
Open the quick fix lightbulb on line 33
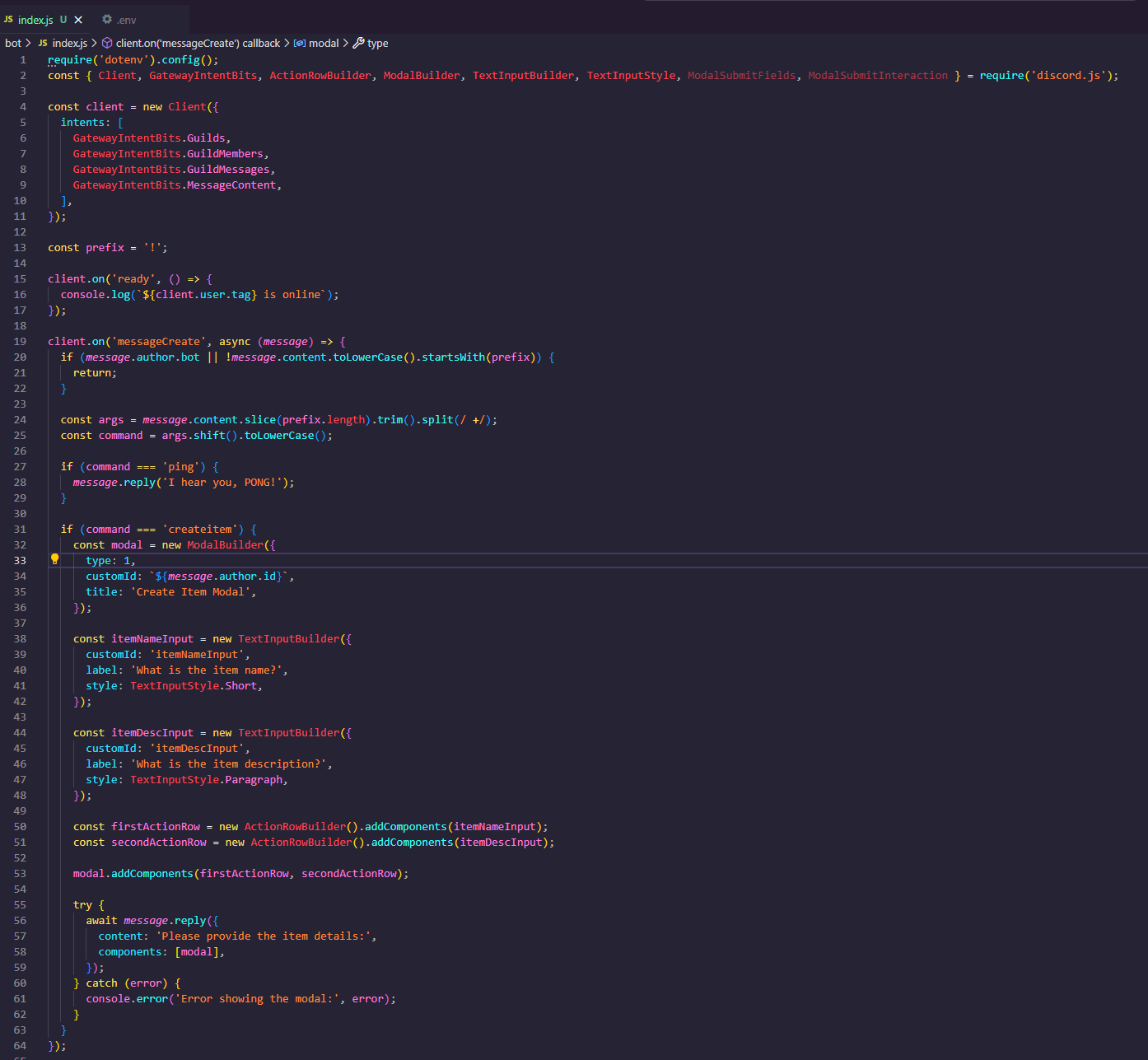pyautogui.click(x=54, y=559)
